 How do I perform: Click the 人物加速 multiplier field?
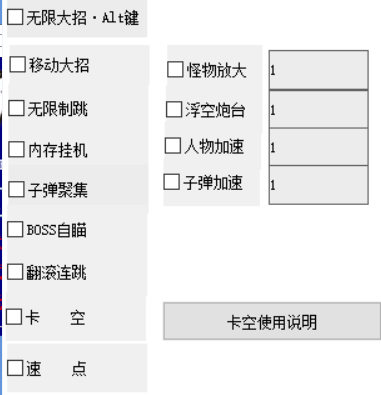pyautogui.click(x=318, y=147)
